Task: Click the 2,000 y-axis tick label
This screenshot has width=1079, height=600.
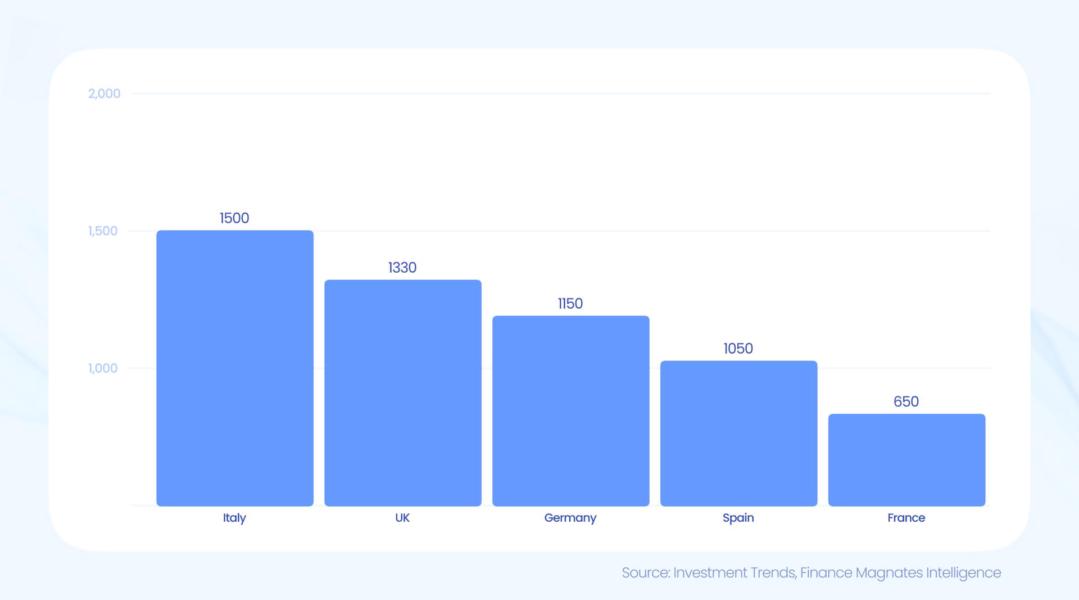Action: tap(104, 94)
